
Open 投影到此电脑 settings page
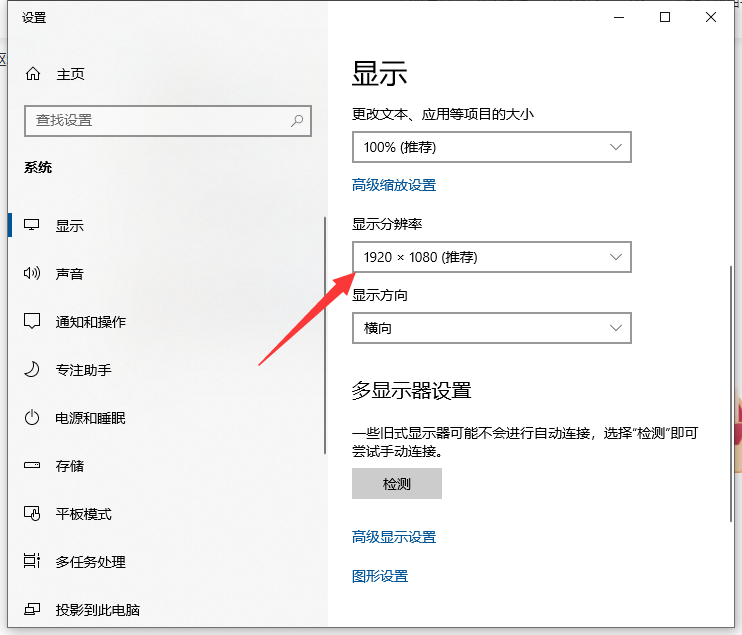97,610
